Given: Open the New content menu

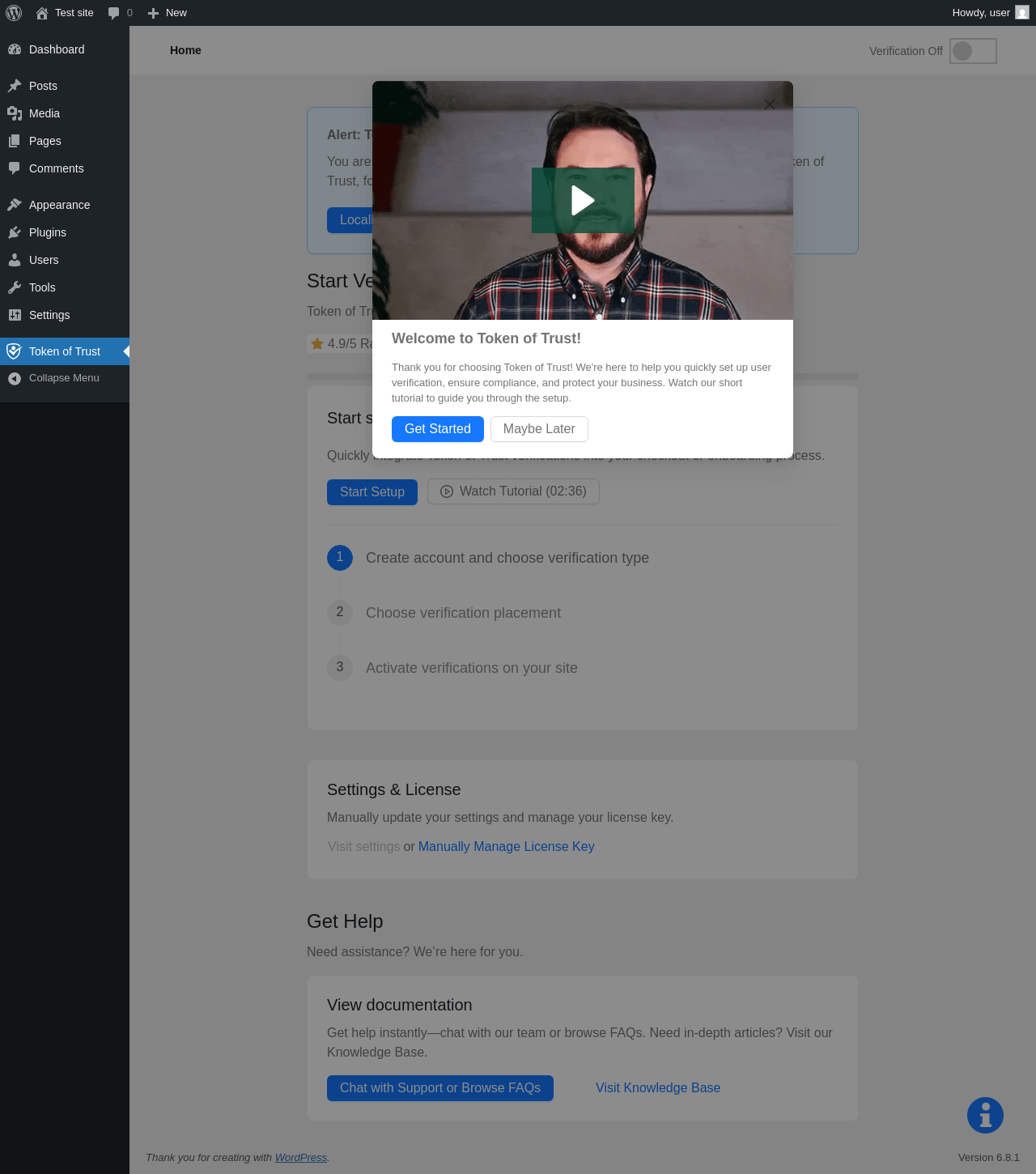Looking at the screenshot, I should point(168,13).
